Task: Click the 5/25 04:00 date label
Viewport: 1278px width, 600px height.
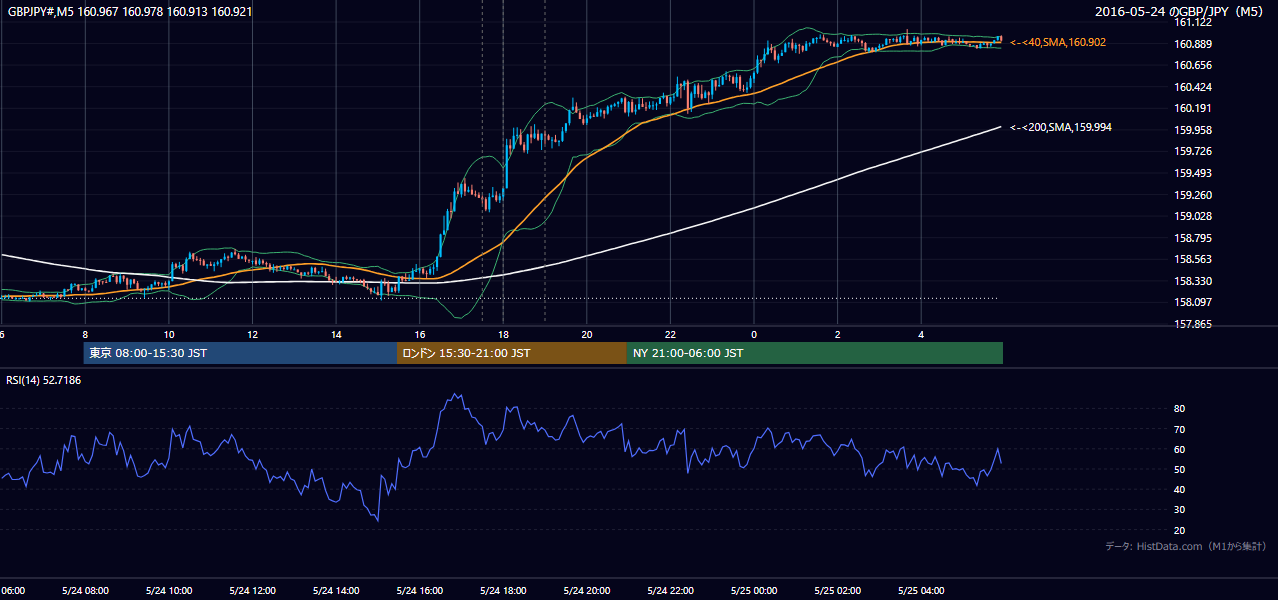Action: (921, 591)
